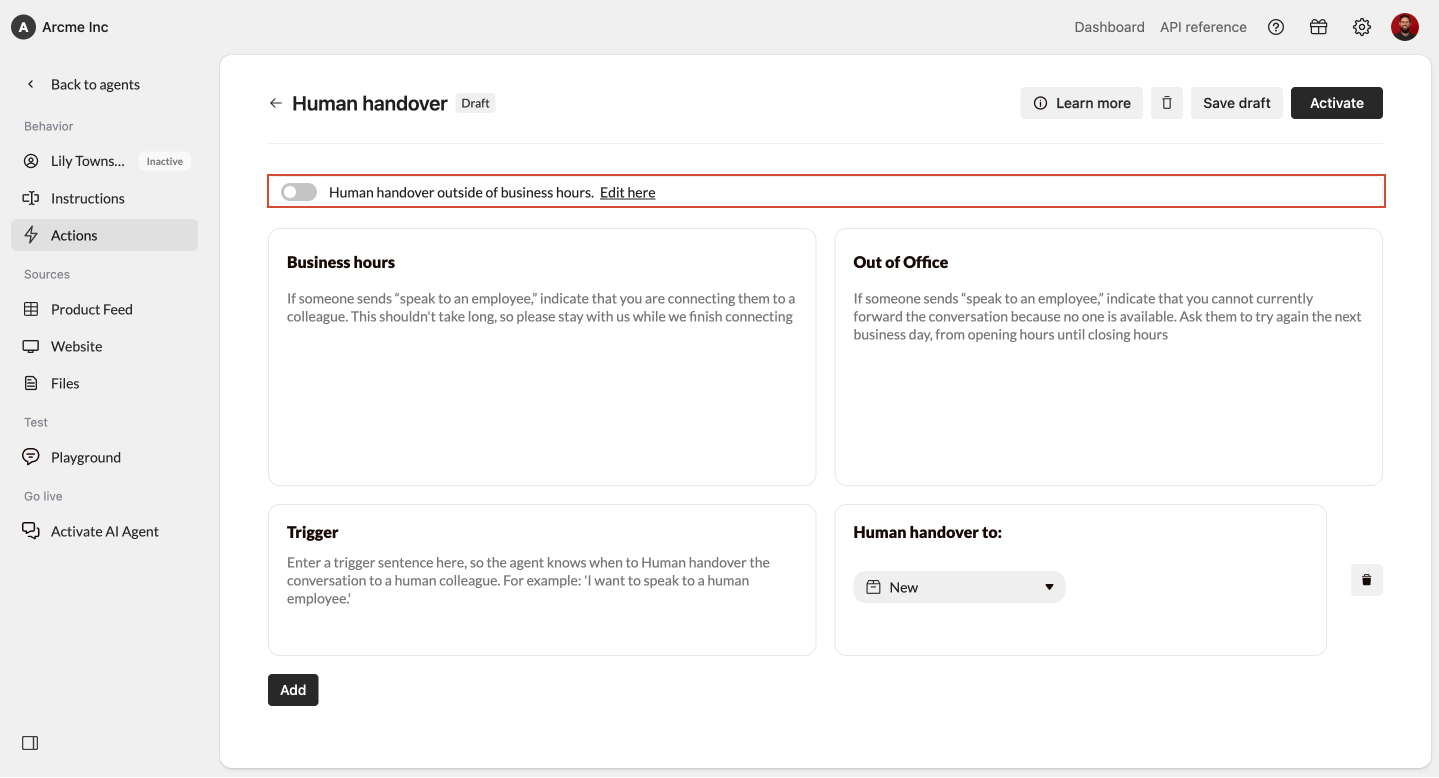Edit the Trigger sentence field
This screenshot has height=778, width=1439.
[x=542, y=580]
